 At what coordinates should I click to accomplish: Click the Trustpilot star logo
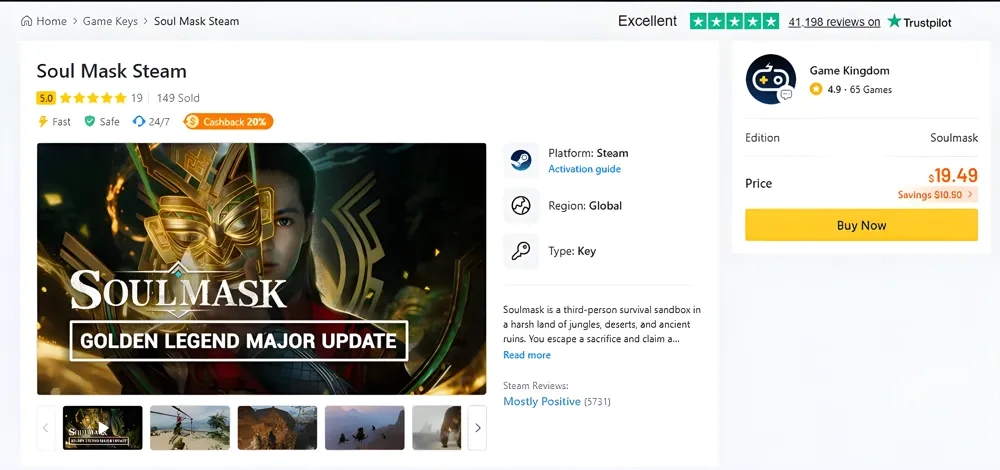pos(894,21)
